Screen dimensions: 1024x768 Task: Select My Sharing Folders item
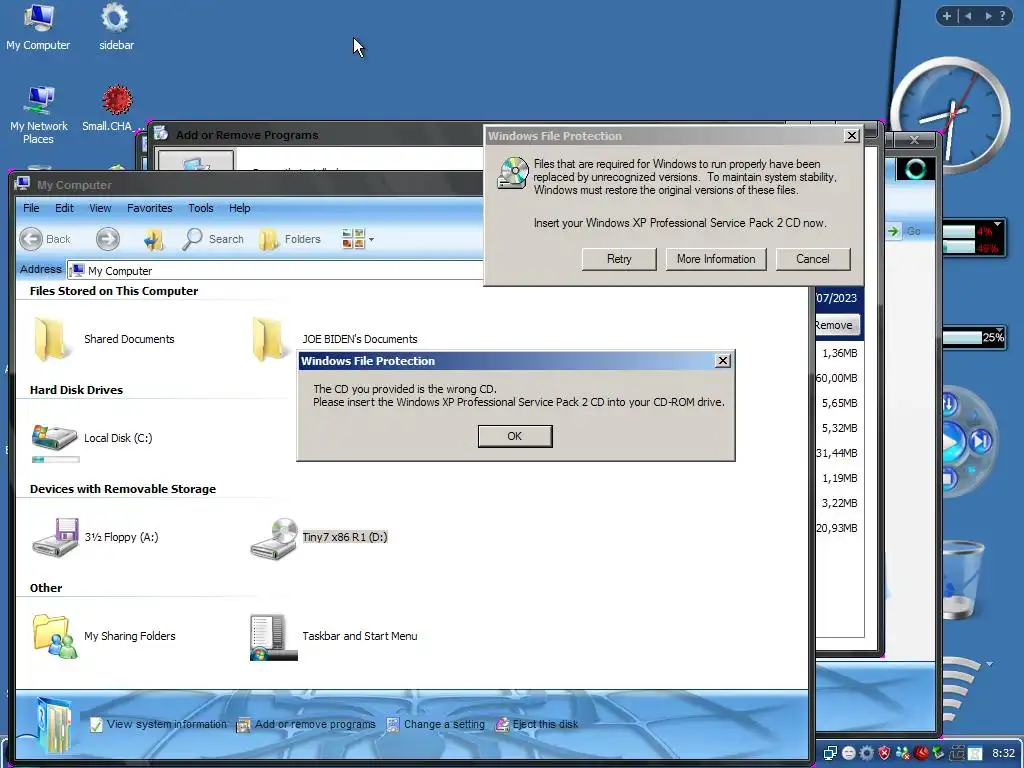(104, 636)
